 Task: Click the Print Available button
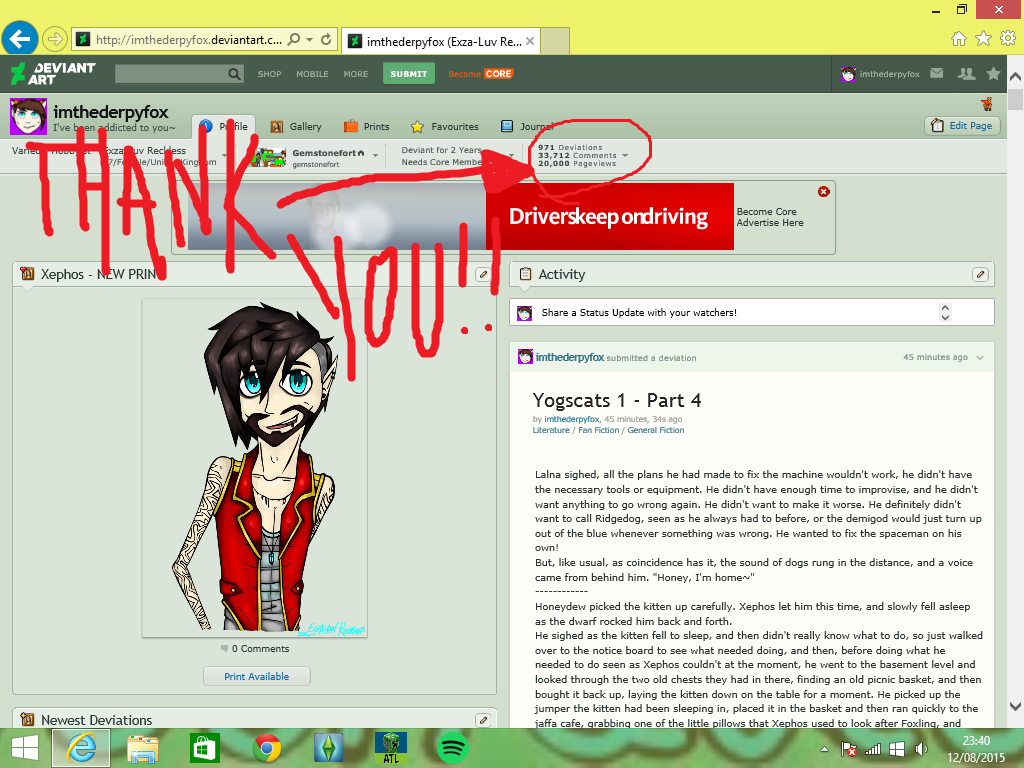257,677
